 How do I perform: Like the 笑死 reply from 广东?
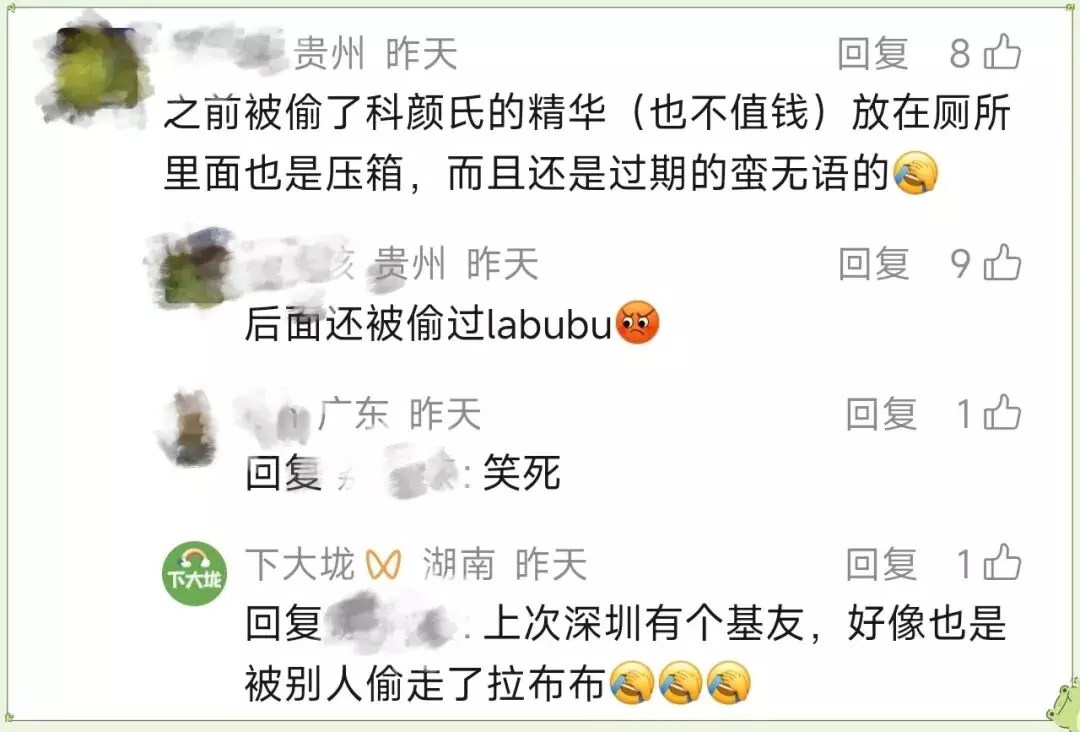coord(1002,412)
